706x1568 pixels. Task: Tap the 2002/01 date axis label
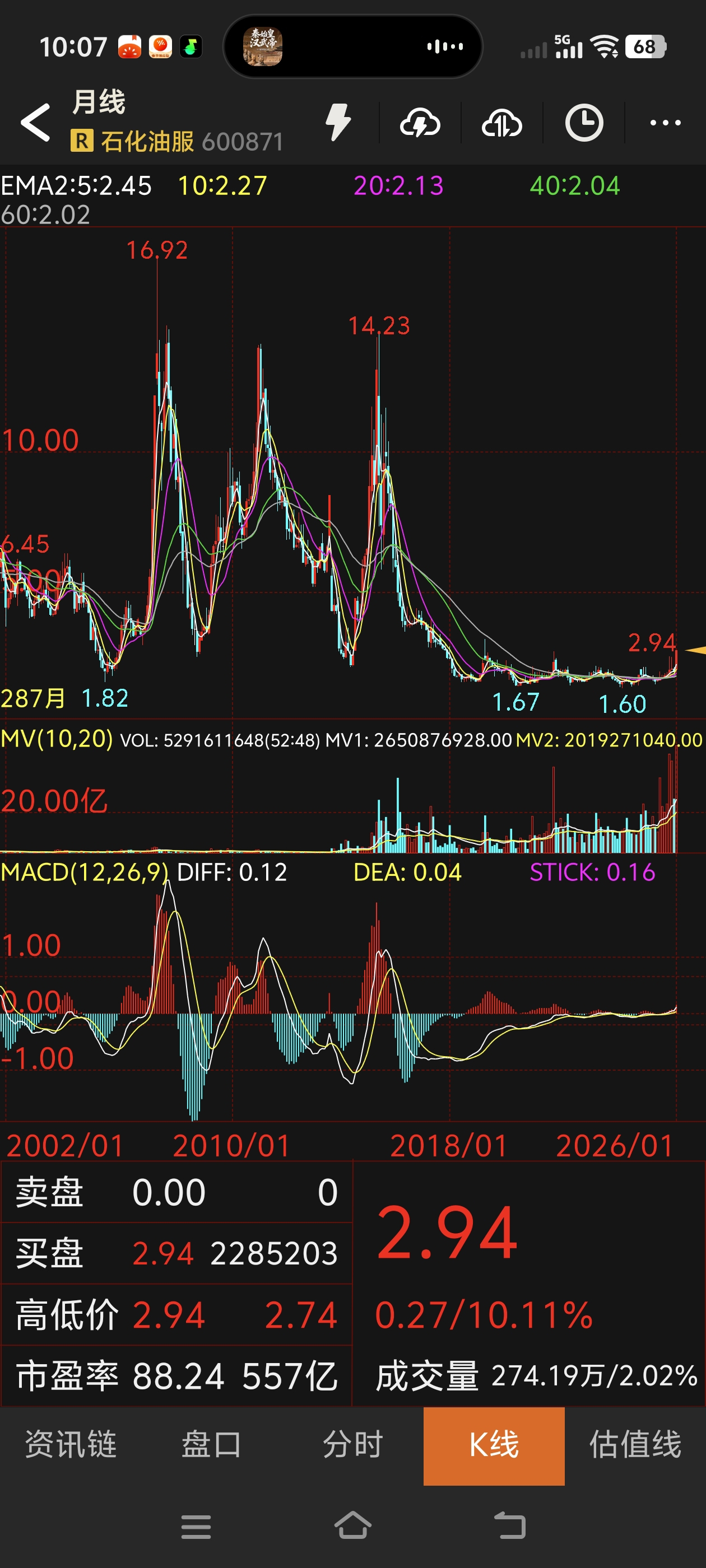click(x=64, y=1146)
